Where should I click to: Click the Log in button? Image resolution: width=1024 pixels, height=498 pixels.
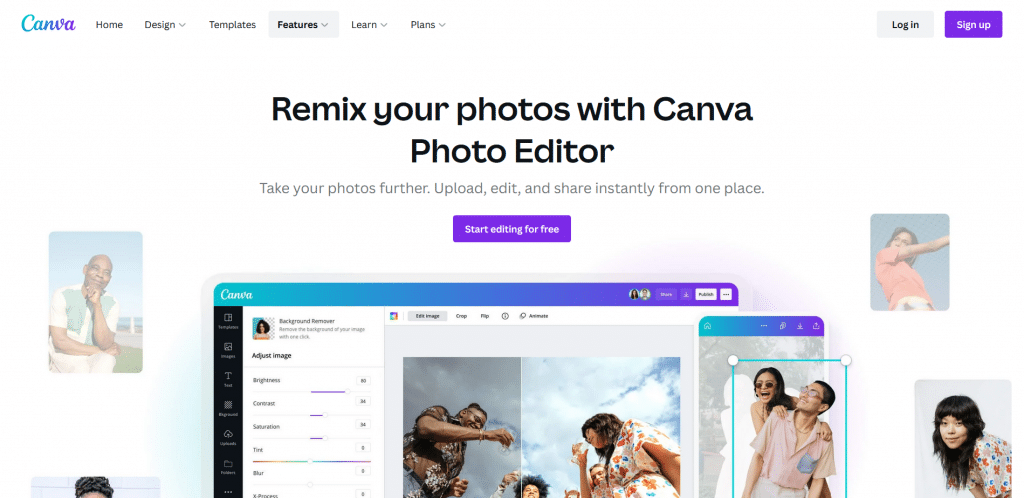[x=905, y=25]
